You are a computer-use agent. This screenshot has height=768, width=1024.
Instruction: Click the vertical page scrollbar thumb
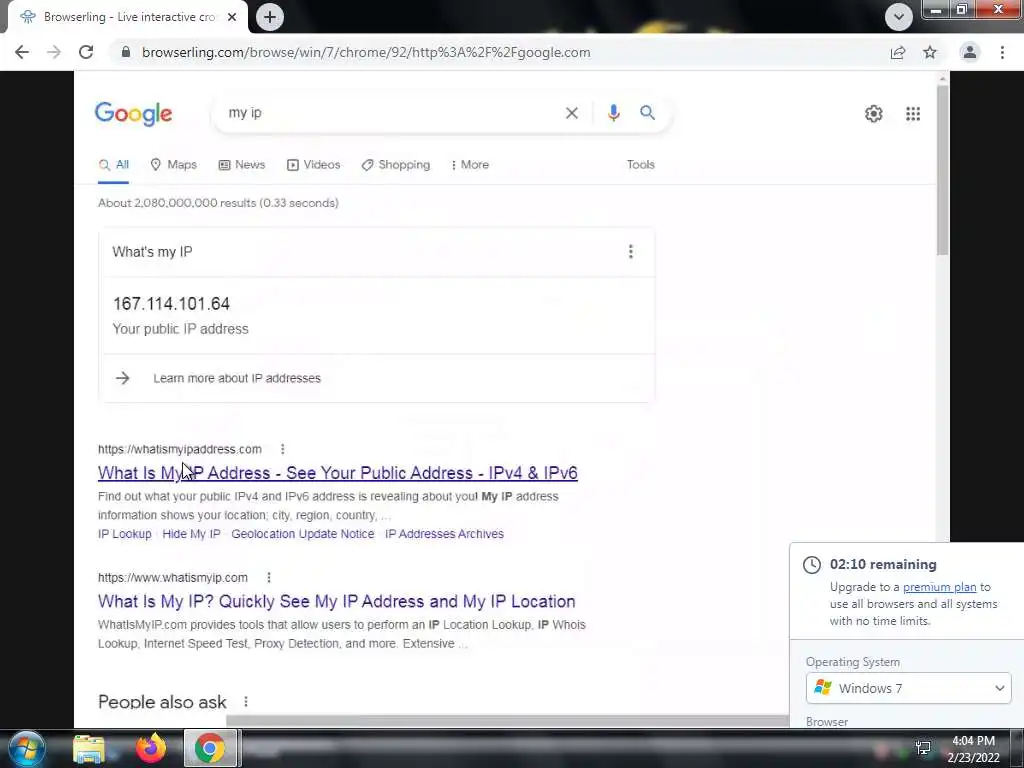click(x=942, y=170)
